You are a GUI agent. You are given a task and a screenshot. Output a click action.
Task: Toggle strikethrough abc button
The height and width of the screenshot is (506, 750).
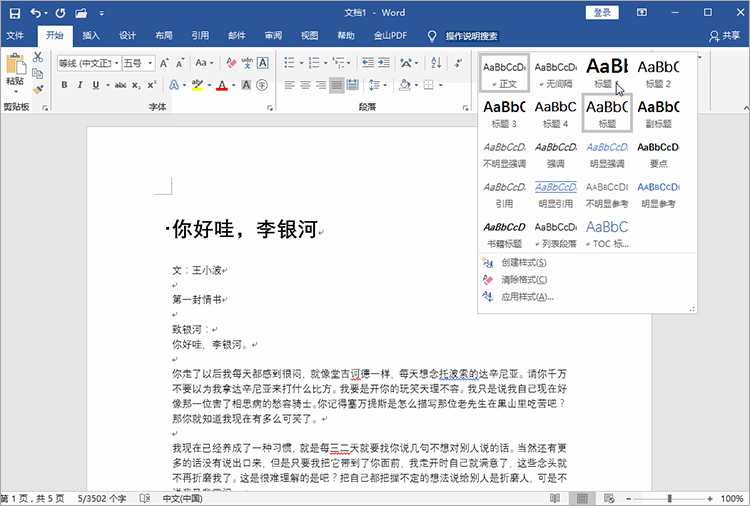[x=121, y=85]
